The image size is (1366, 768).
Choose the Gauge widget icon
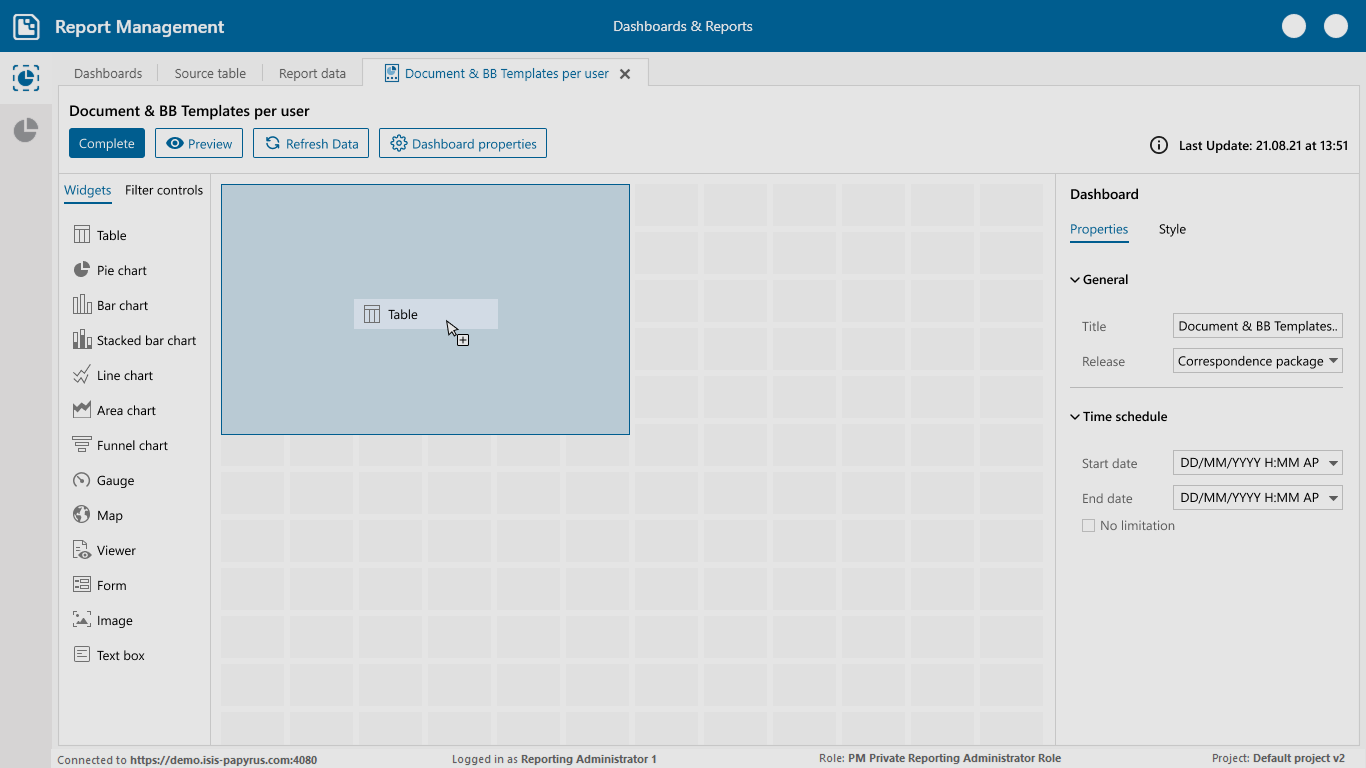[x=82, y=480]
